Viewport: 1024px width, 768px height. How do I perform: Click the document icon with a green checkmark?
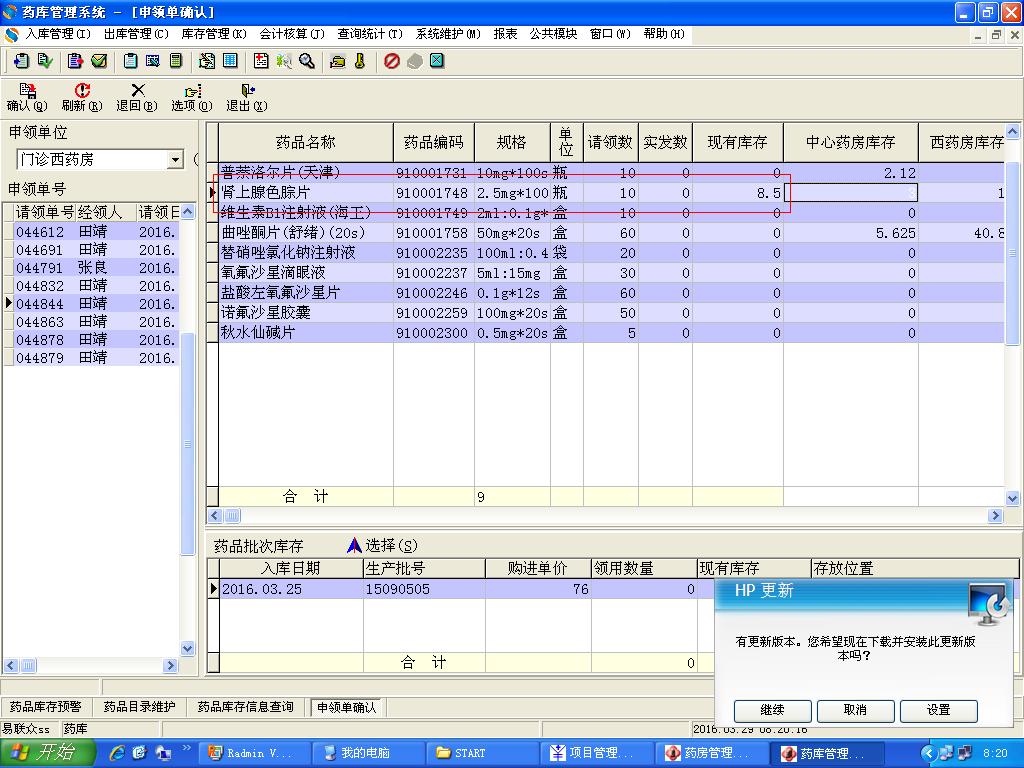[x=44, y=61]
